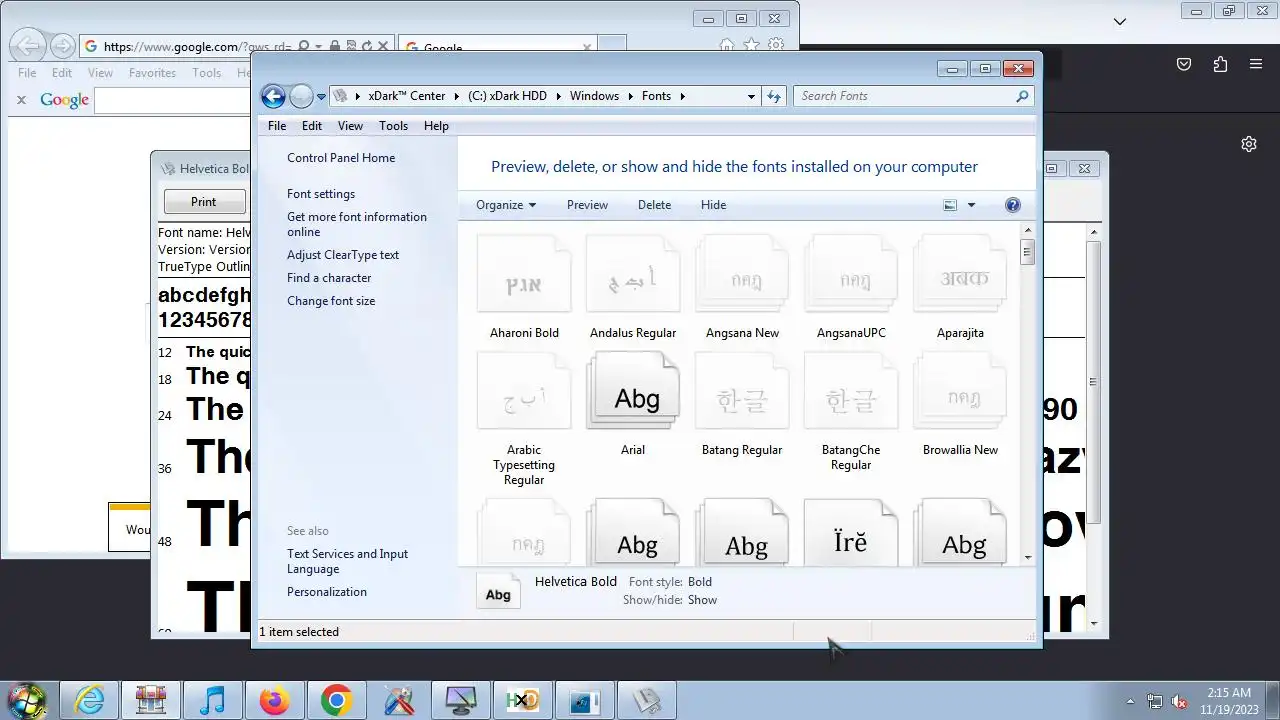Viewport: 1280px width, 720px height.
Task: Open Firefox extensions puzzle icon
Action: coord(1220,64)
